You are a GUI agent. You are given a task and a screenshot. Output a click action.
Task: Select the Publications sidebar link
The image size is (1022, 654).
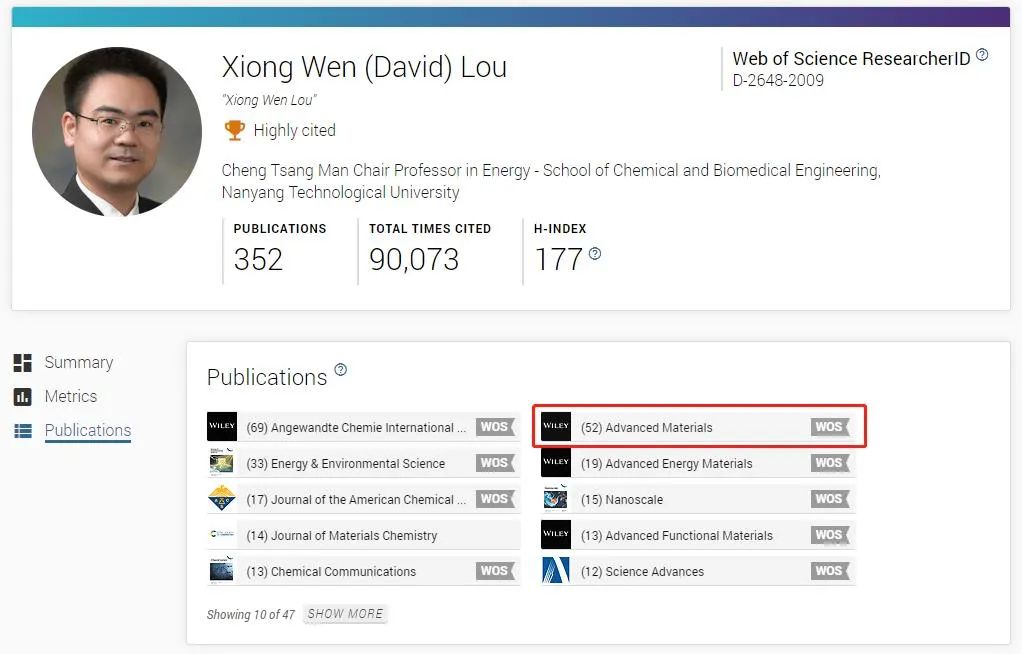coord(88,430)
